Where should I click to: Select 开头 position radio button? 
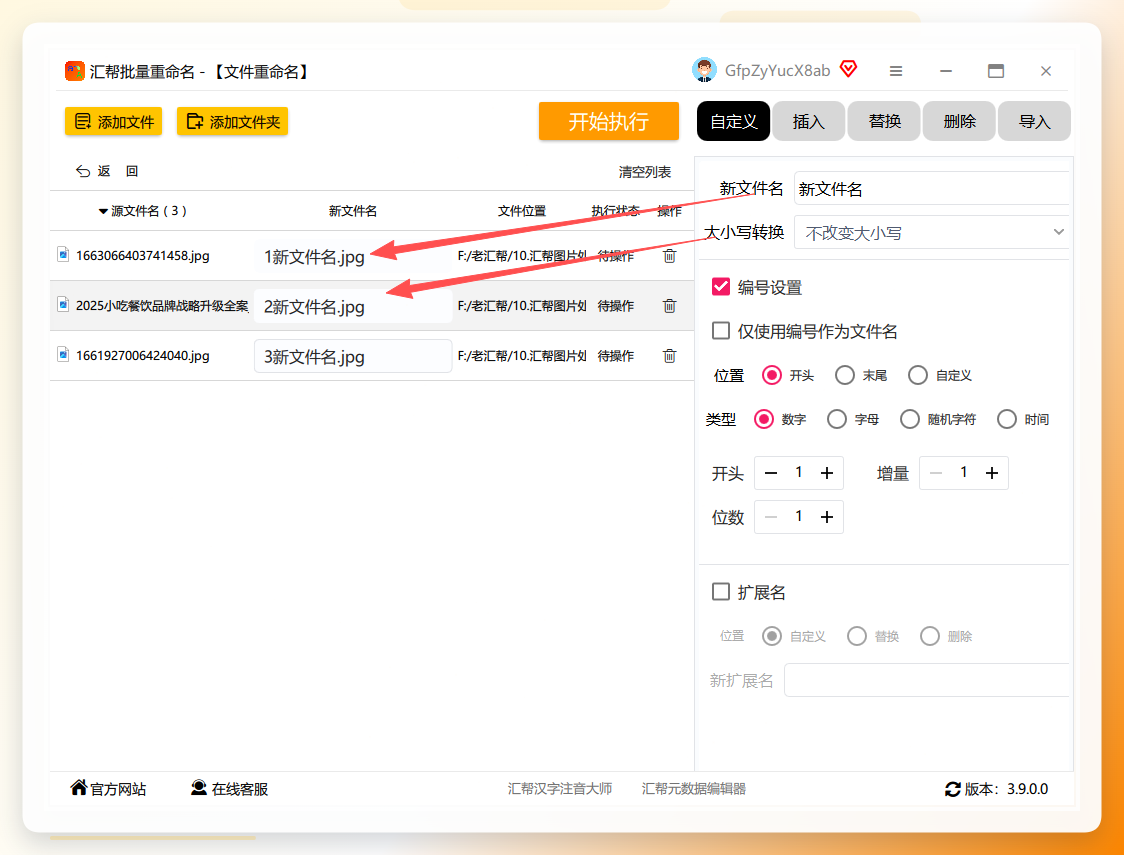click(x=772, y=375)
